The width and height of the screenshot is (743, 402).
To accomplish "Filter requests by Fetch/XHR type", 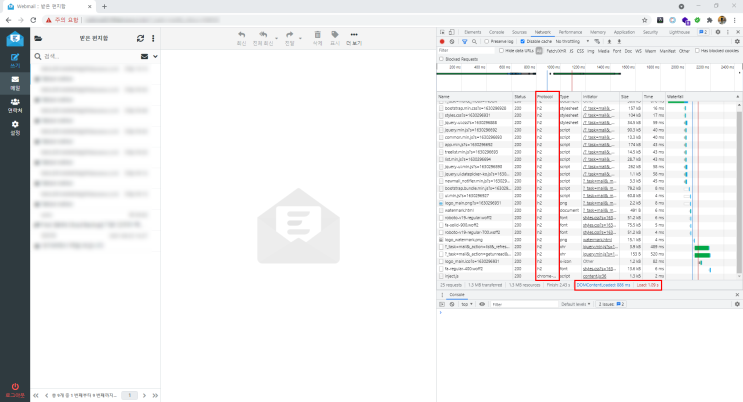I will [556, 51].
